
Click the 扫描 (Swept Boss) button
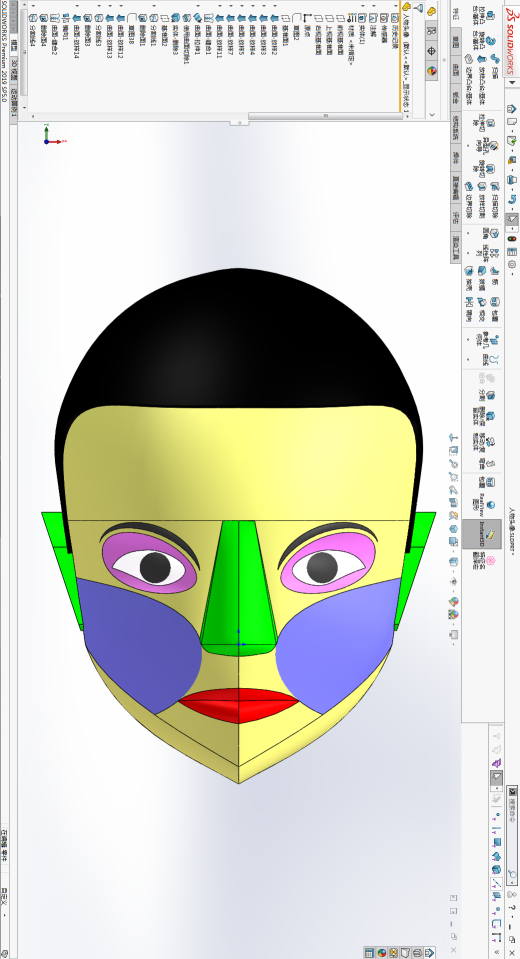[496, 64]
